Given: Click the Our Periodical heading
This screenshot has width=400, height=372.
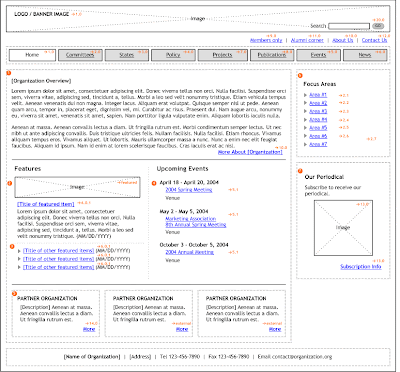Looking at the screenshot, I should pos(324,177).
